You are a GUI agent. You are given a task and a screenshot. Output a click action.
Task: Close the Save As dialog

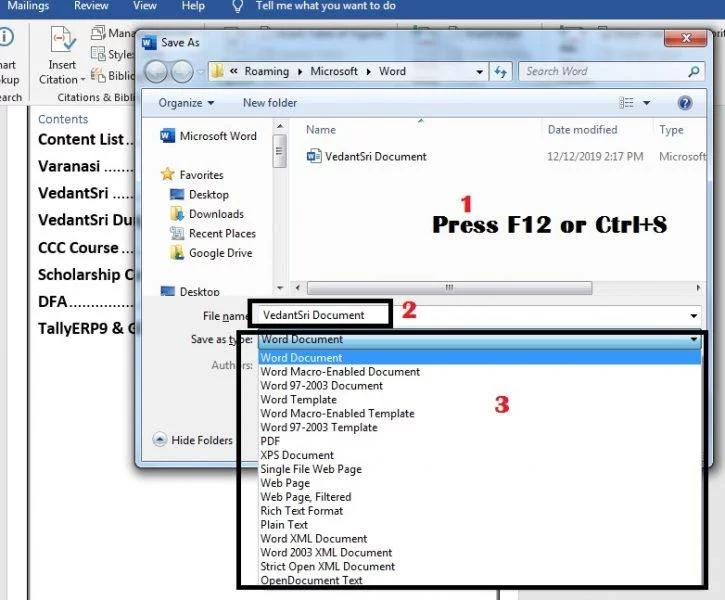[686, 38]
